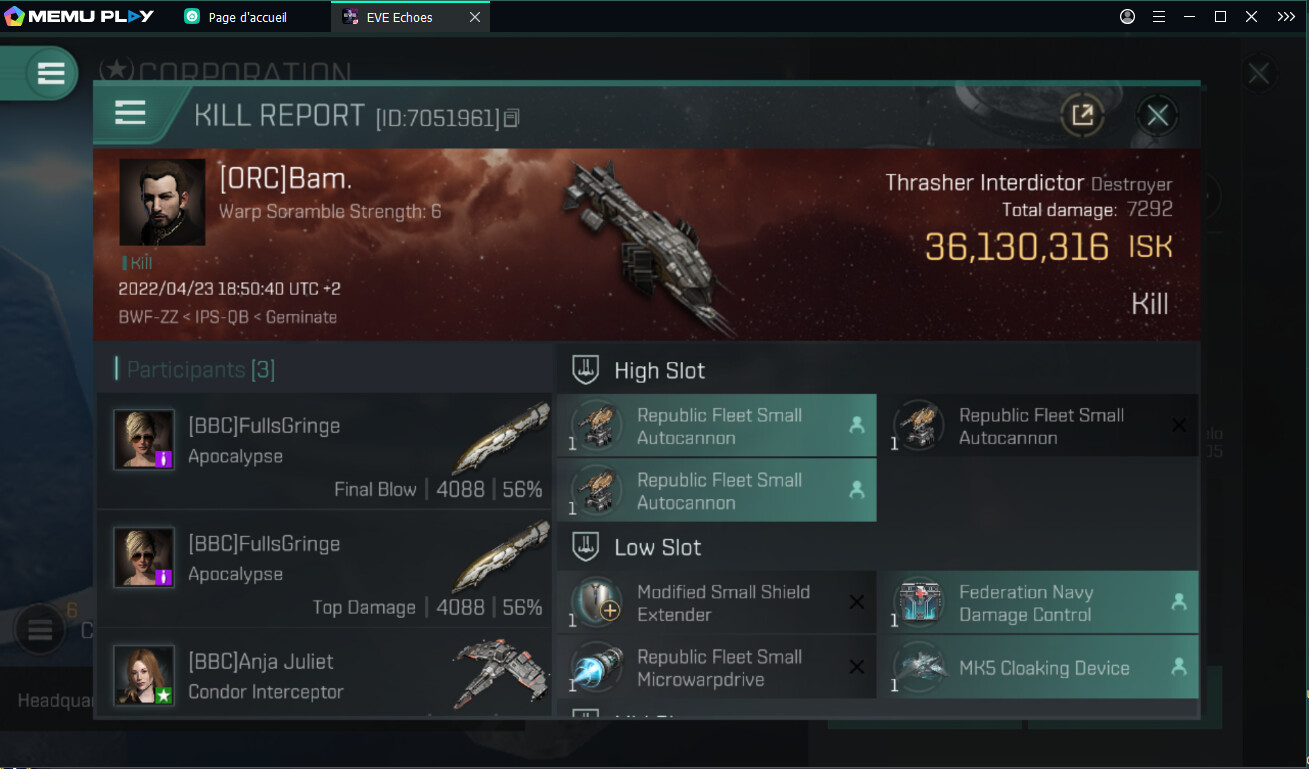The width and height of the screenshot is (1309, 769).
Task: Copy the kill report ID
Action: [512, 118]
